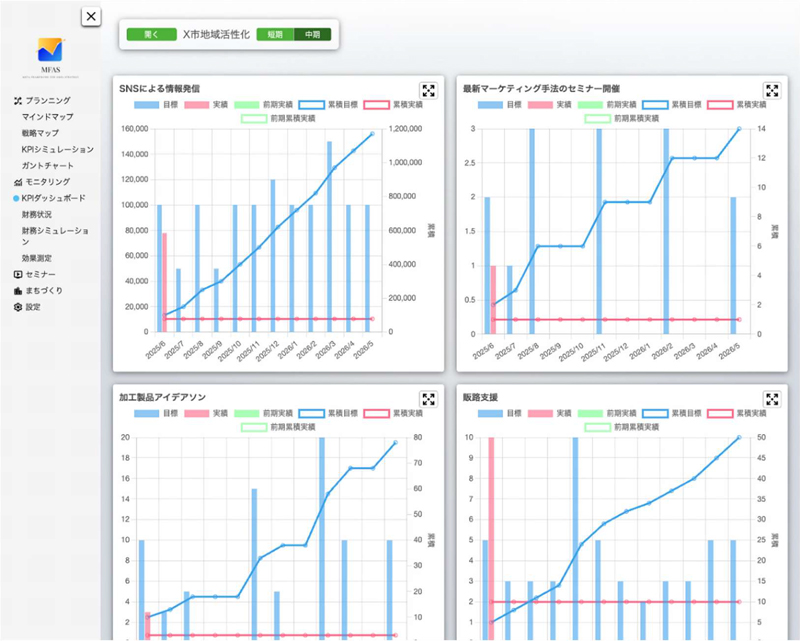
Task: Click the プランニング section icon
Action: point(18,101)
